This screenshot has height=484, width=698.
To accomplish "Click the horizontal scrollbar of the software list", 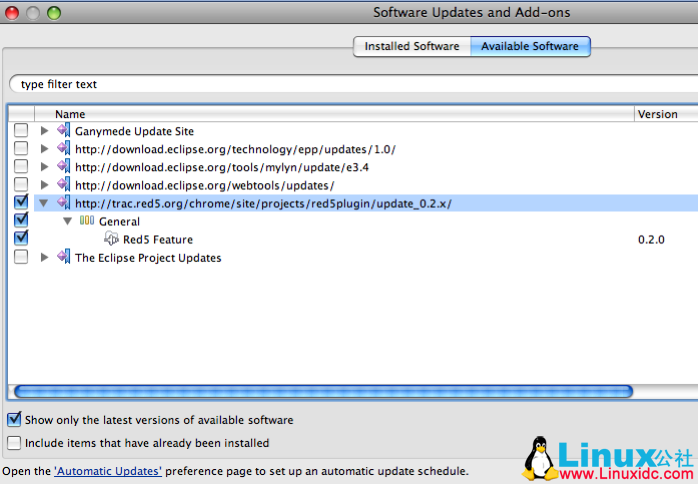I will click(323, 391).
